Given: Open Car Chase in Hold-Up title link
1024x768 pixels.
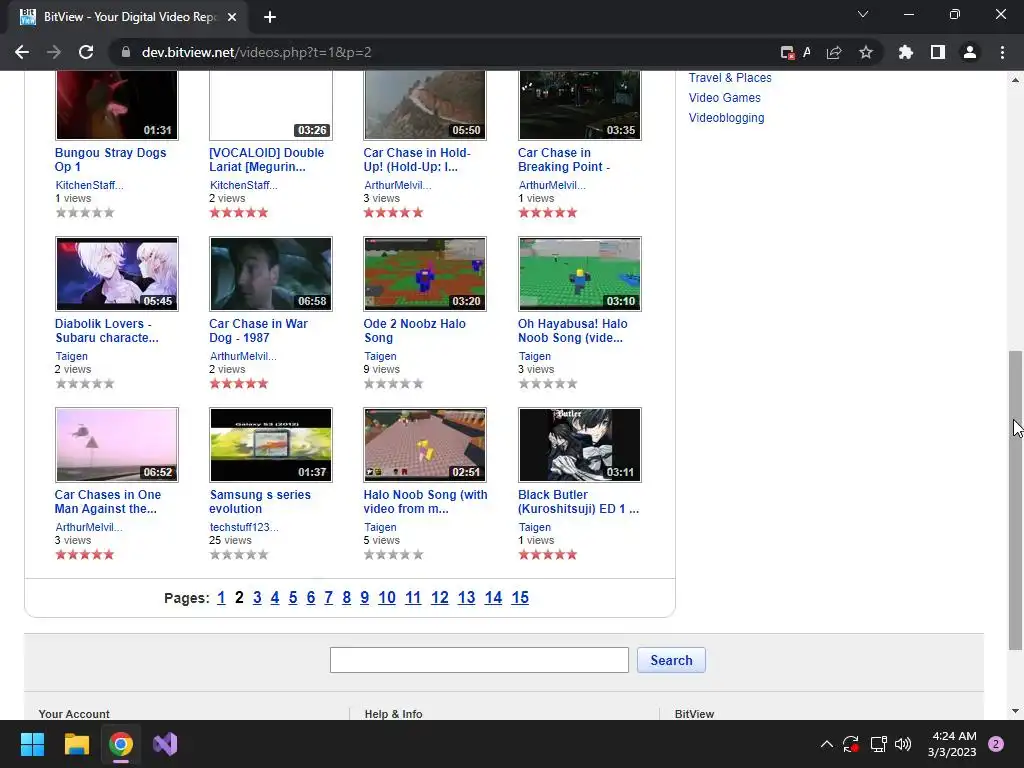Looking at the screenshot, I should [x=417, y=159].
